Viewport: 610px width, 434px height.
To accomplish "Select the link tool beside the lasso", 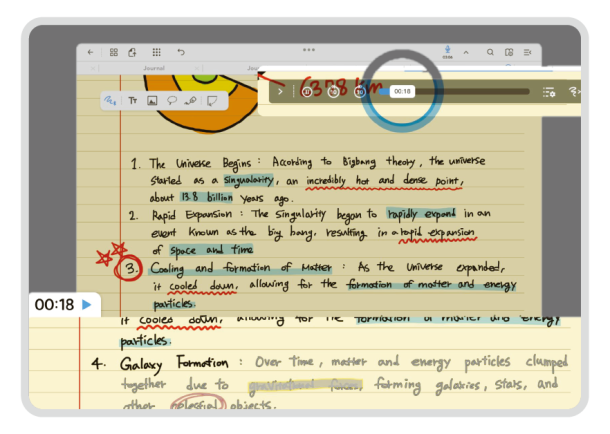I will pos(191,101).
